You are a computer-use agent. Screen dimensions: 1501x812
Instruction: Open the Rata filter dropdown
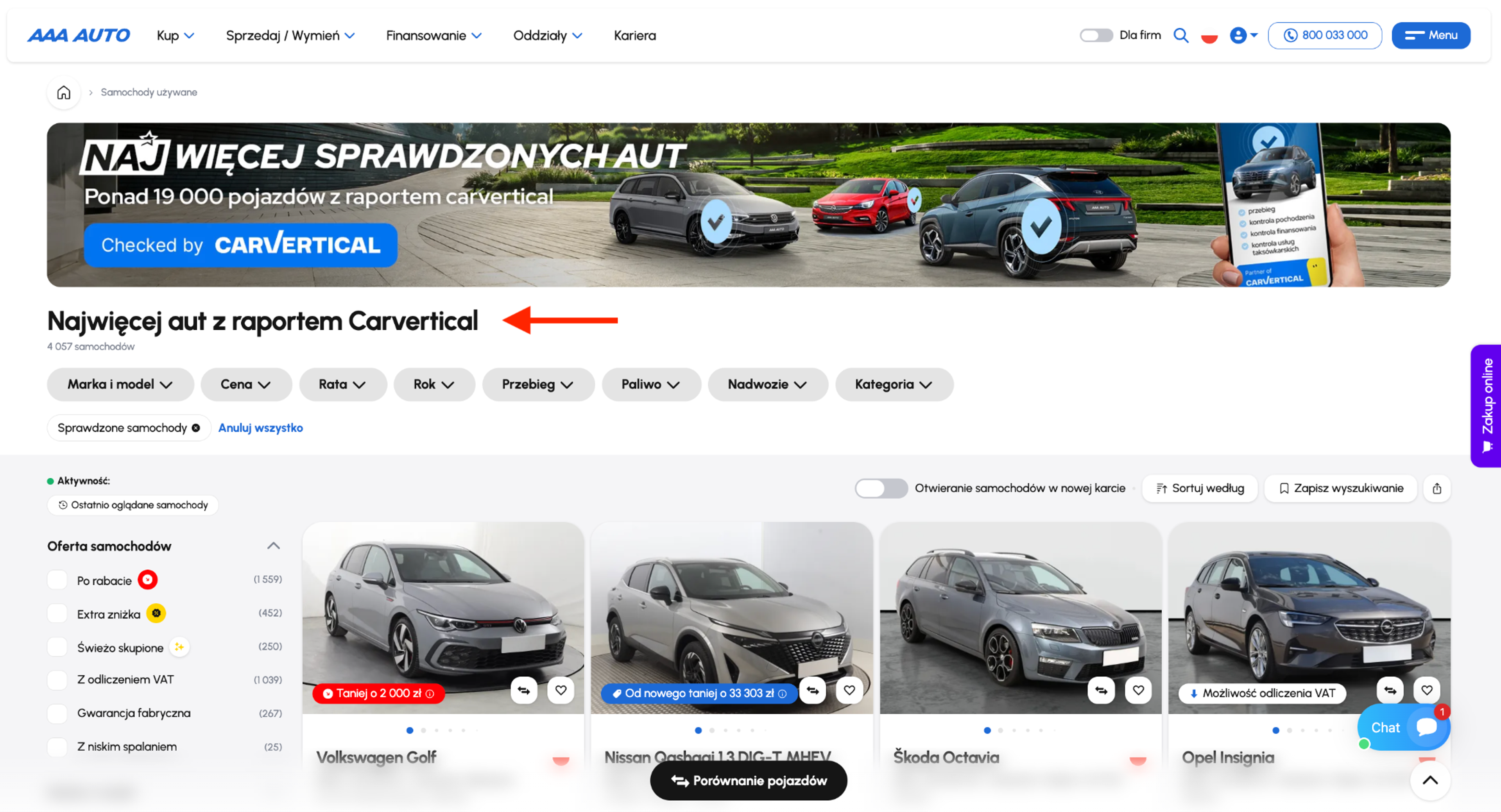pyautogui.click(x=343, y=385)
